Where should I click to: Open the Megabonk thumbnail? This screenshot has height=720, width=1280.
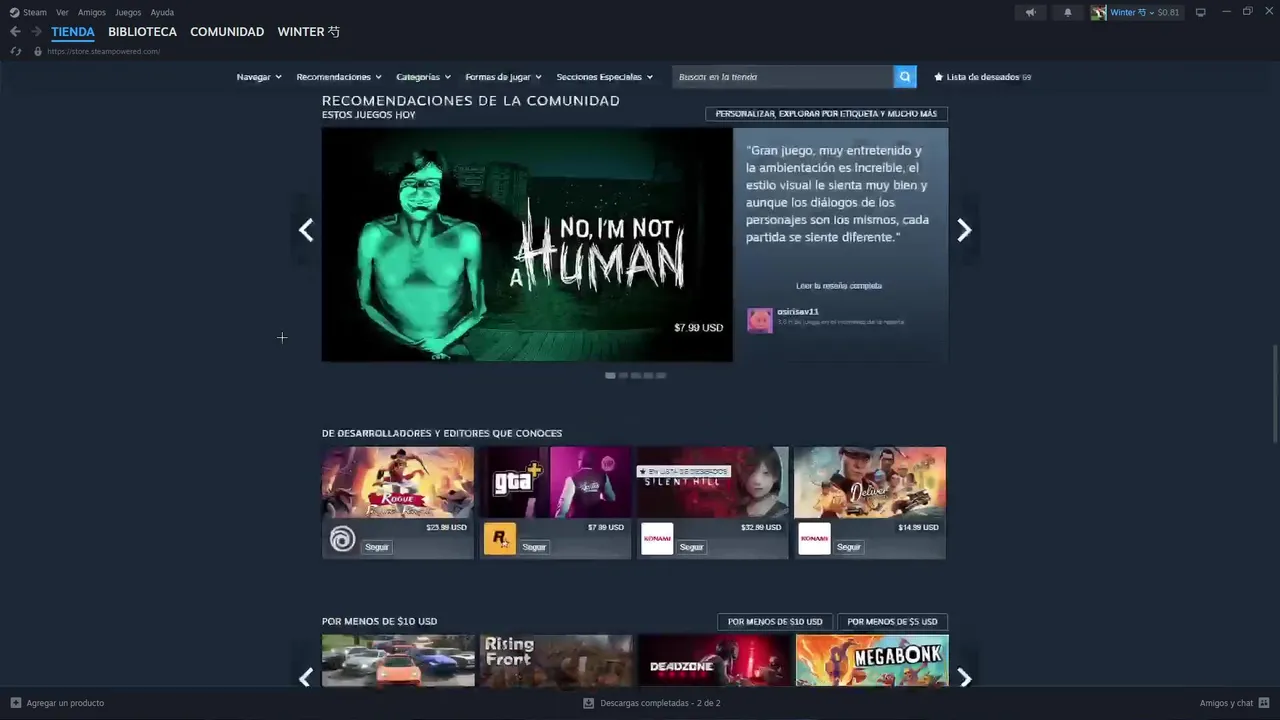click(x=872, y=661)
